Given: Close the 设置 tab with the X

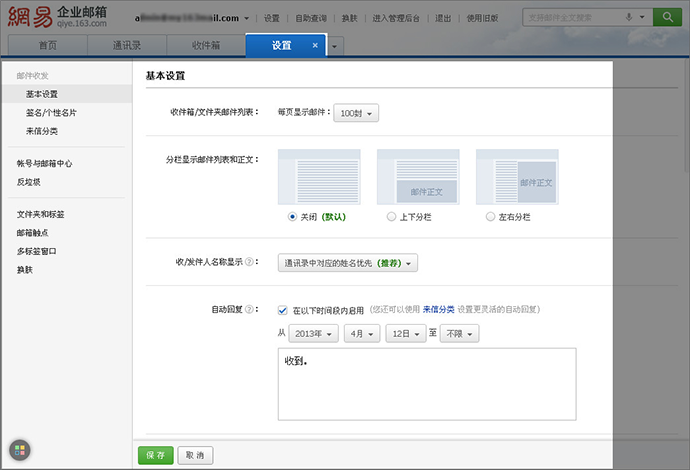Looking at the screenshot, I should pyautogui.click(x=315, y=46).
